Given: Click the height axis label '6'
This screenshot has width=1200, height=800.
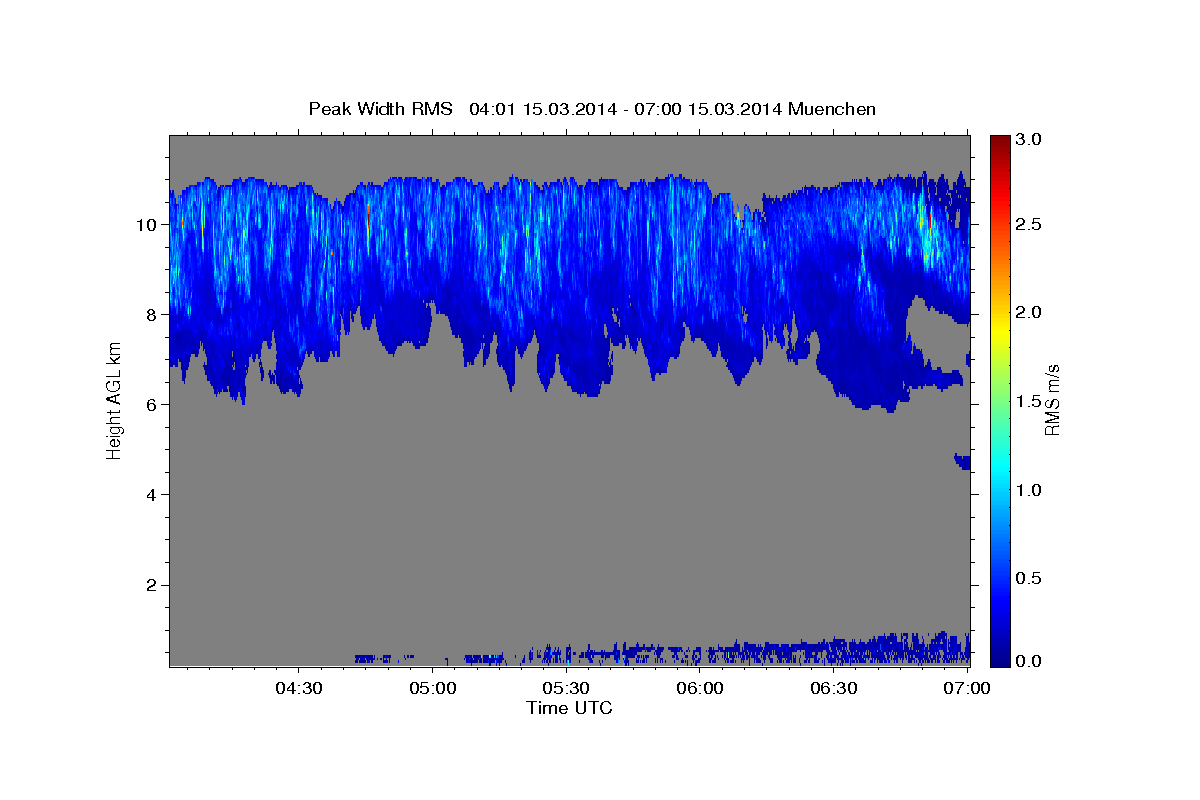Looking at the screenshot, I should 152,405.
